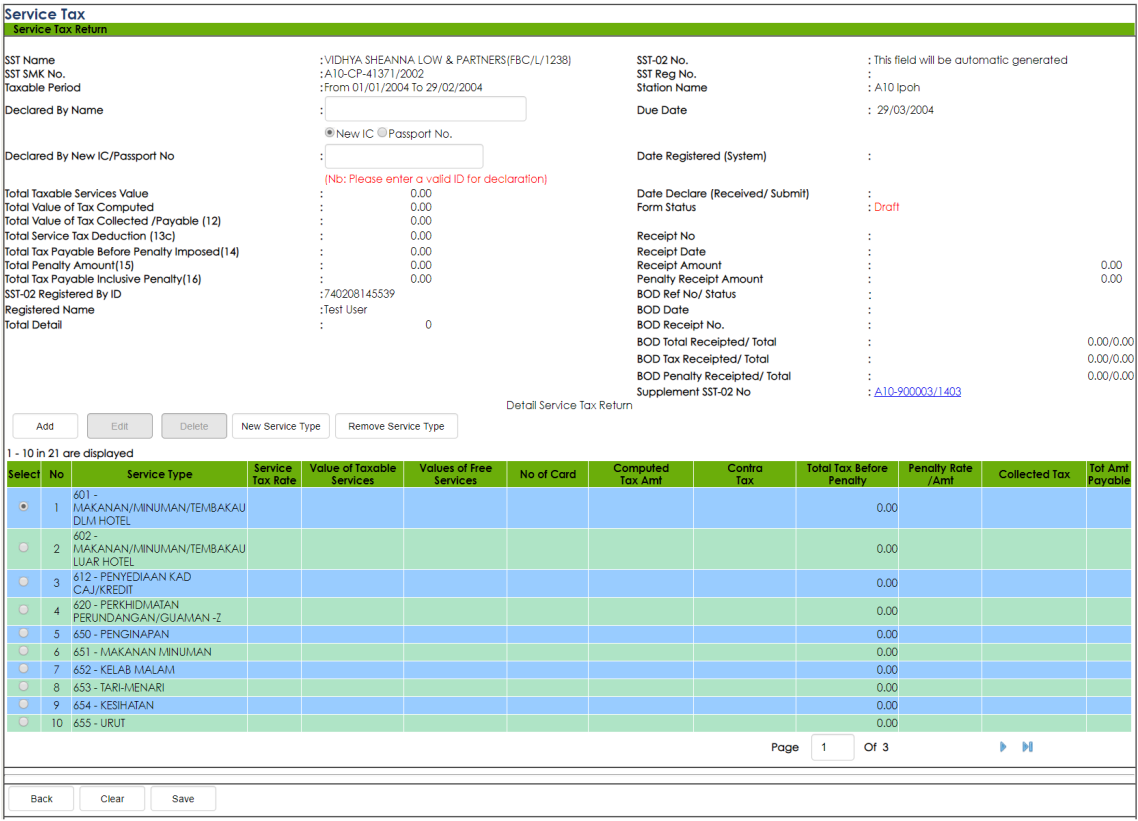Click the Service Type column header
Image resolution: width=1138 pixels, height=821 pixels.
click(x=159, y=474)
